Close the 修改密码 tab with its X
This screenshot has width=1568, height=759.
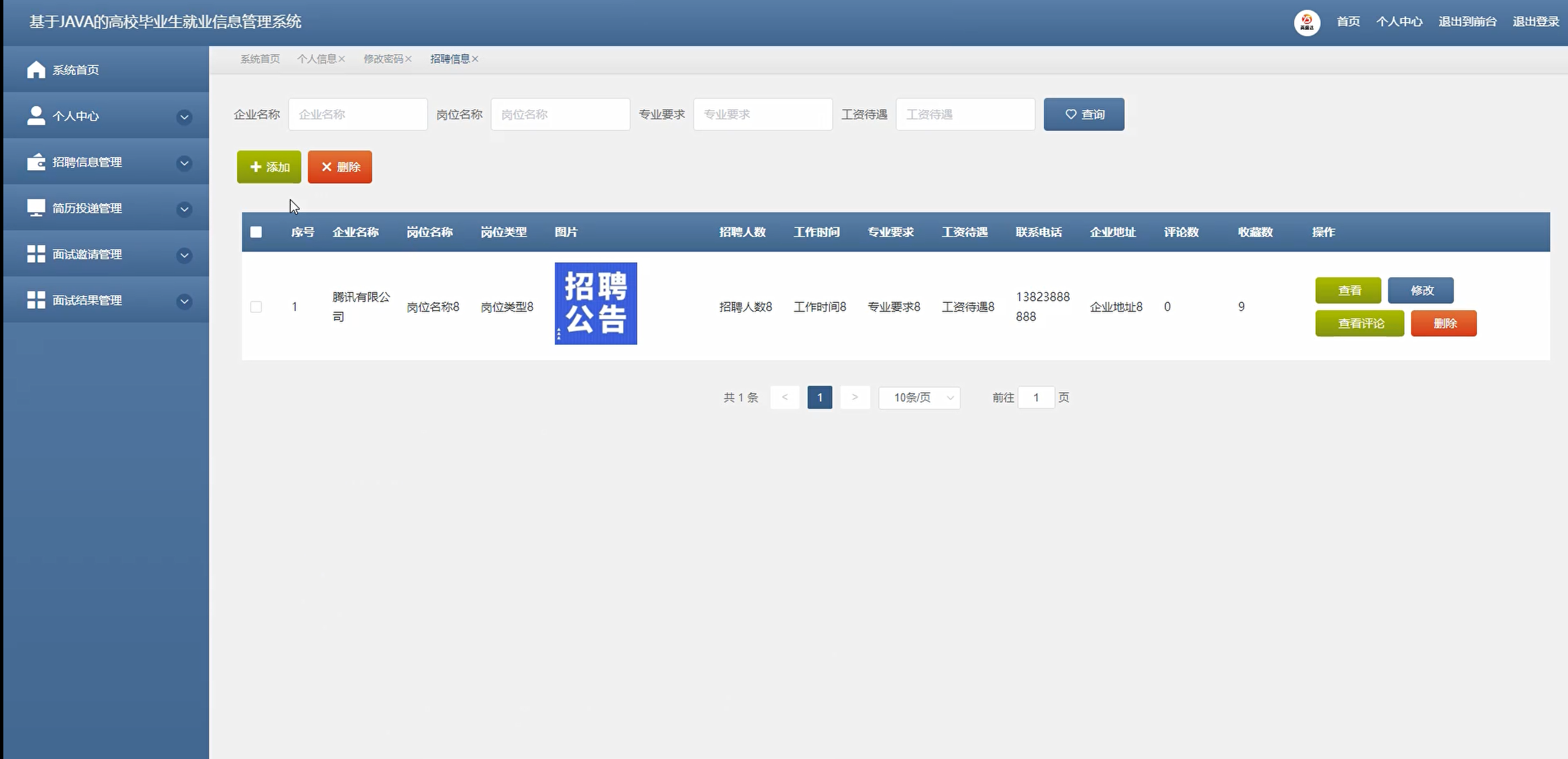(408, 59)
